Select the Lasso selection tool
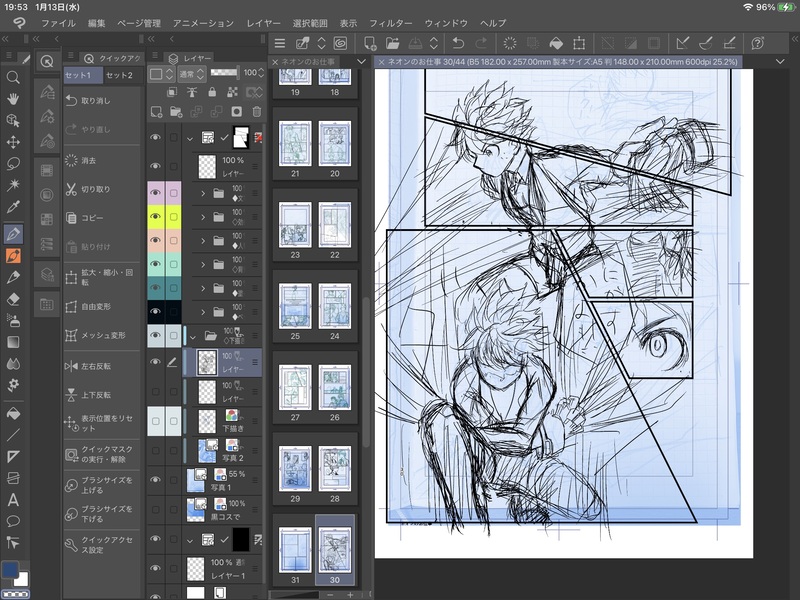 13,164
